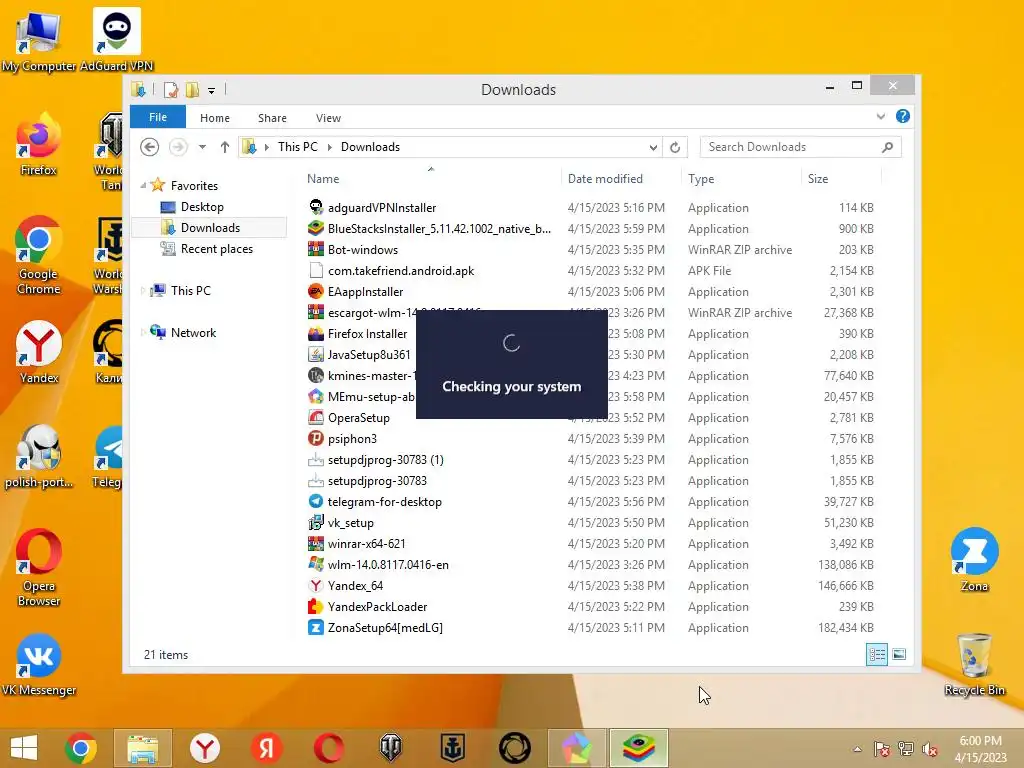1024x768 pixels.
Task: Refresh the Downloads folder
Action: [675, 147]
